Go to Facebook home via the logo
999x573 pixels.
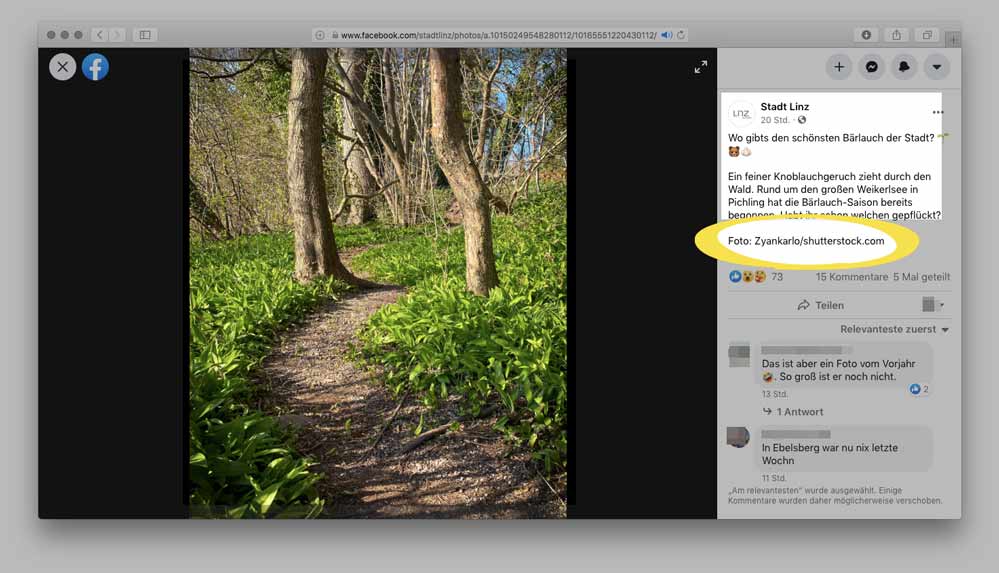click(95, 67)
